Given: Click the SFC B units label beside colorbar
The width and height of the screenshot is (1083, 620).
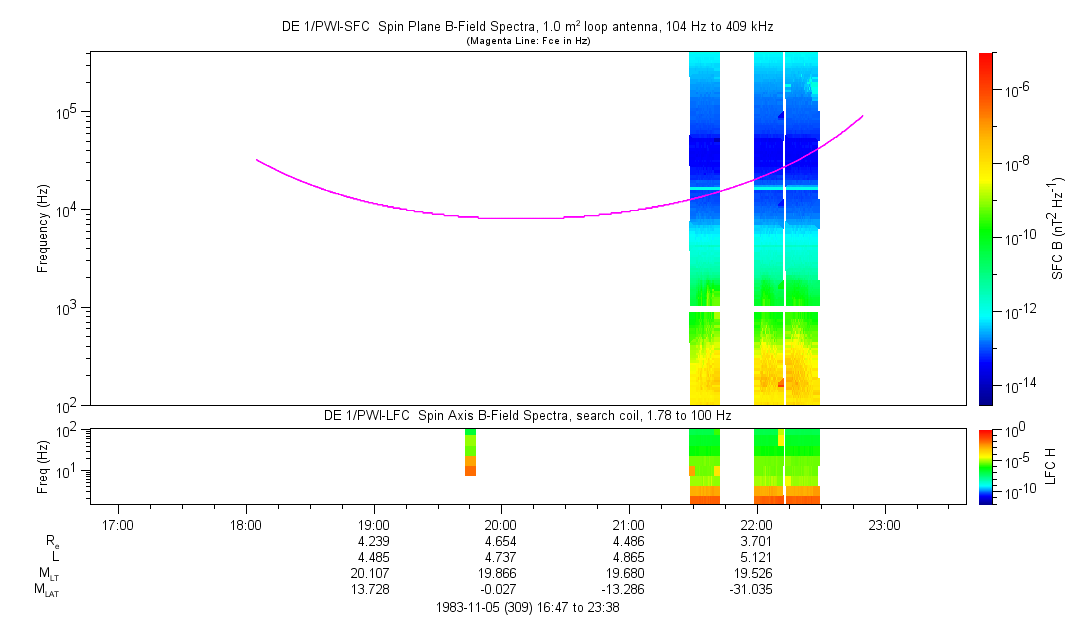Looking at the screenshot, I should (1057, 228).
